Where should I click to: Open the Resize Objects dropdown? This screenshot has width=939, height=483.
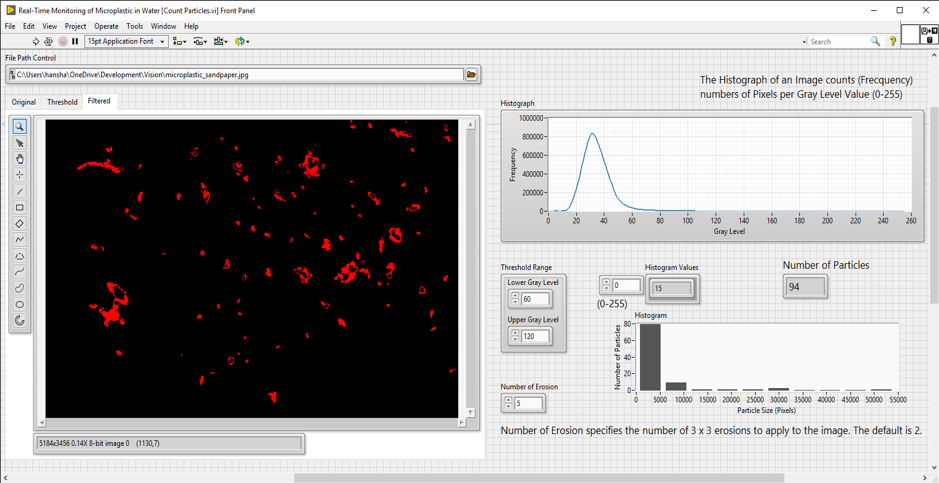tap(222, 41)
